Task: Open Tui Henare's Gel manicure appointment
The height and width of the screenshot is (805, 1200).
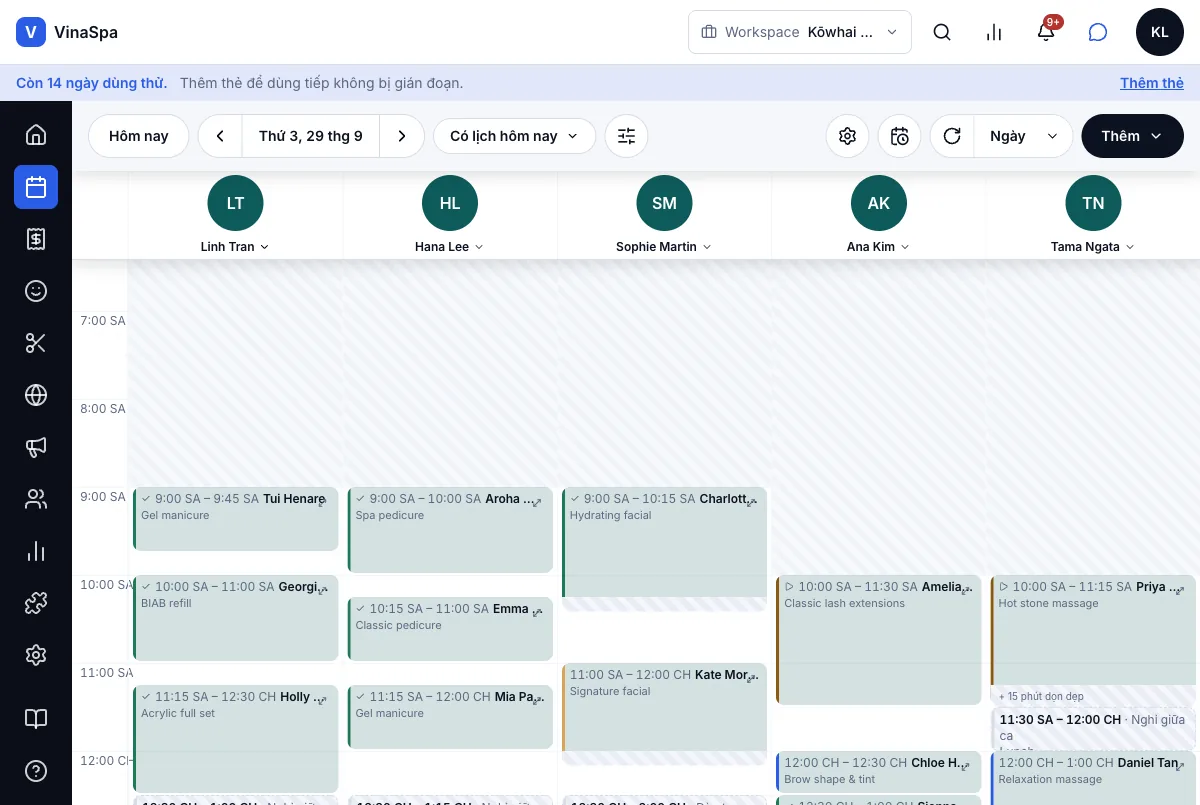Action: (x=236, y=519)
